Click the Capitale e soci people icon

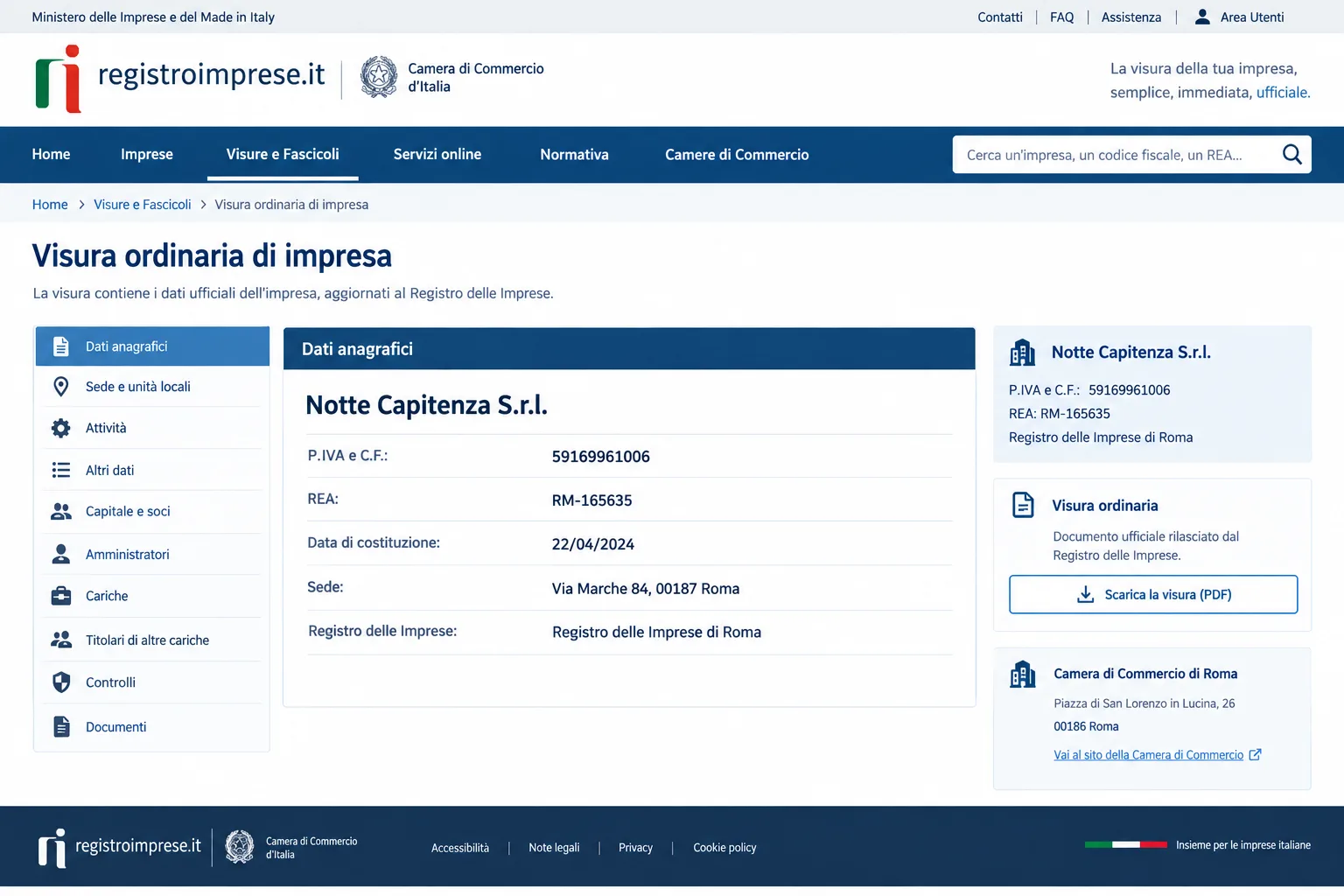(x=61, y=512)
